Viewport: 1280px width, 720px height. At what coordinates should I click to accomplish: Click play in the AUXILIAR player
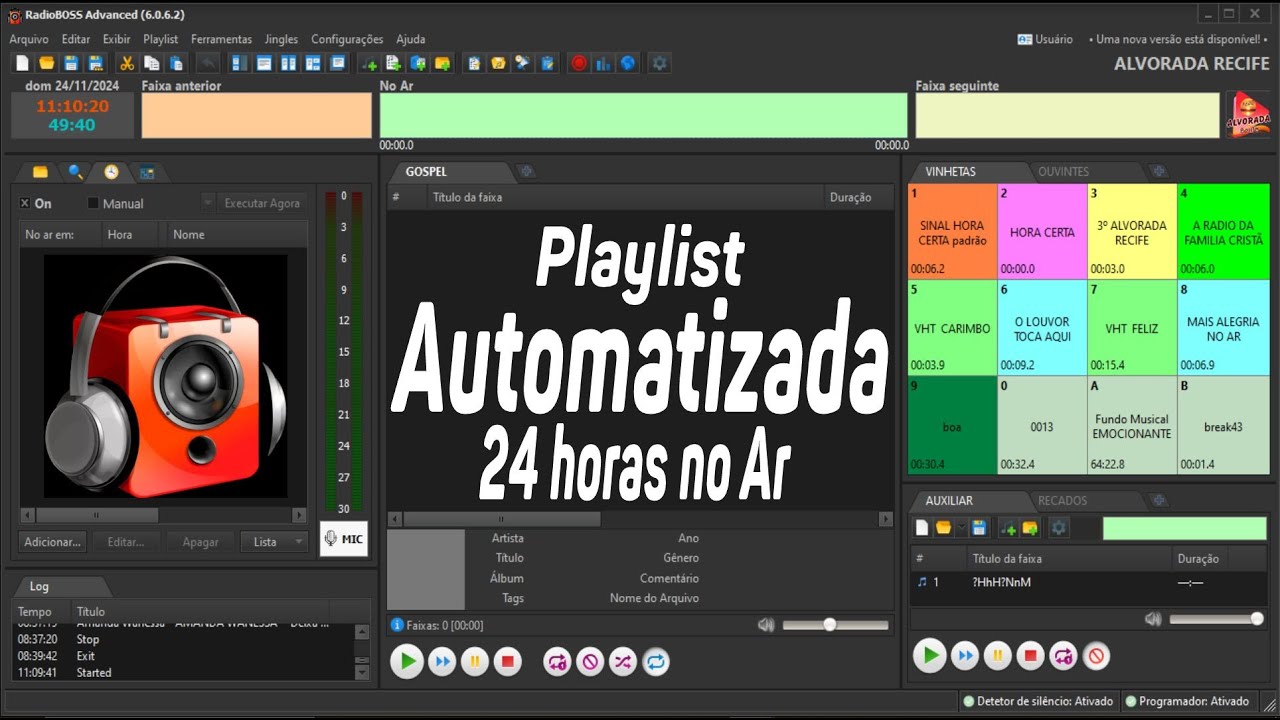click(x=930, y=656)
